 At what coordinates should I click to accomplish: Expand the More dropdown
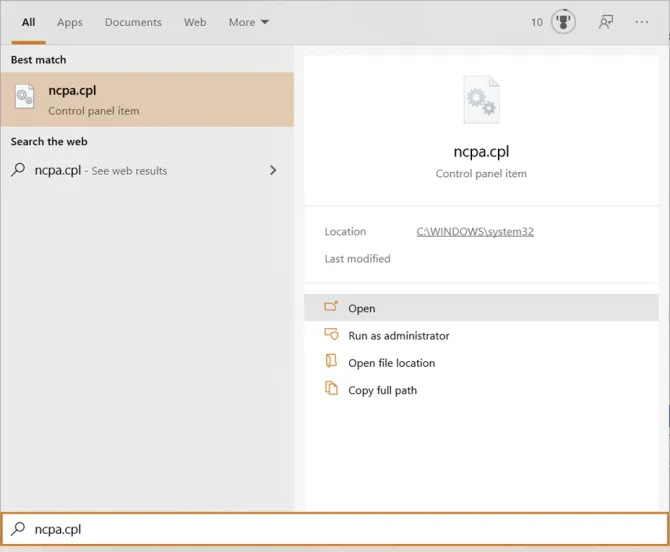click(248, 22)
